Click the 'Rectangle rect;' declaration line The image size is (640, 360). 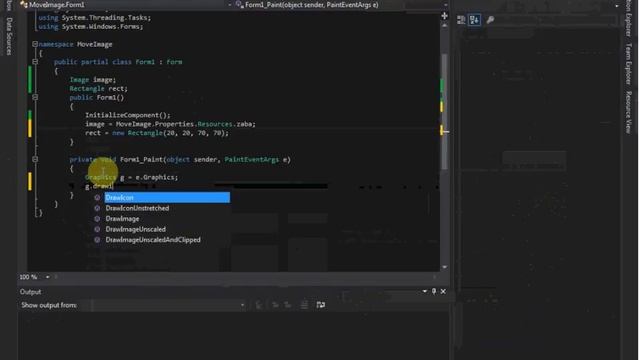click(98, 89)
